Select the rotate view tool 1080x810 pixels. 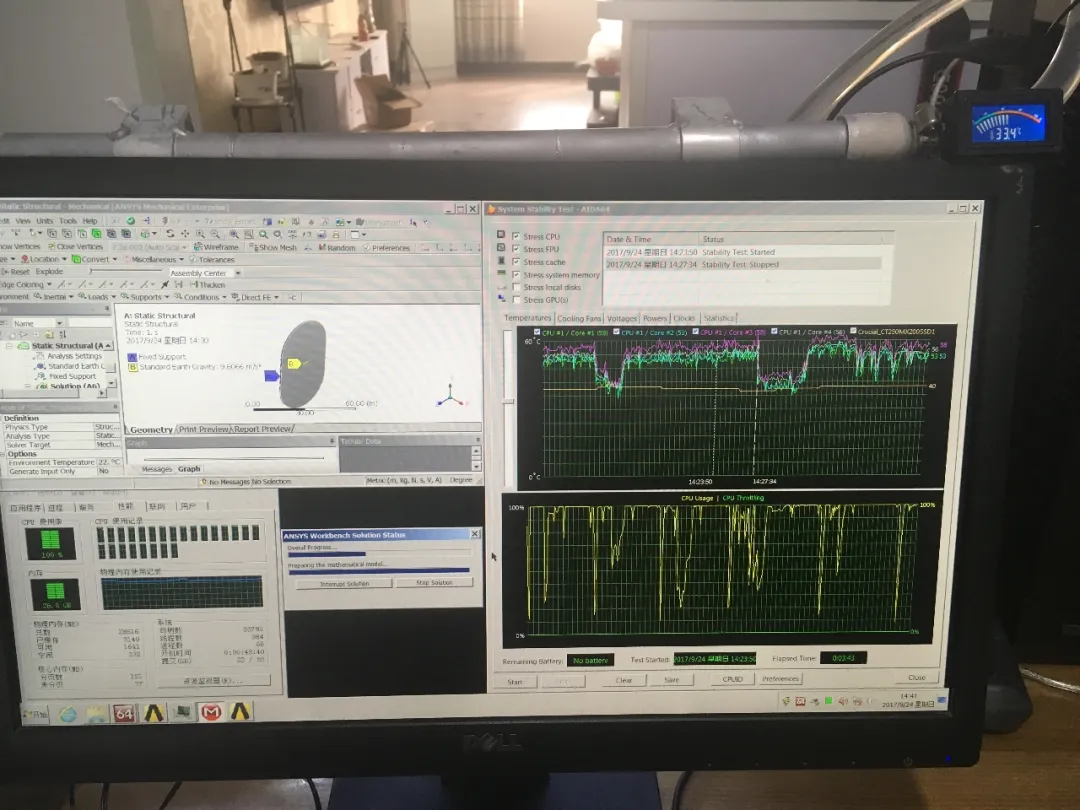point(170,234)
